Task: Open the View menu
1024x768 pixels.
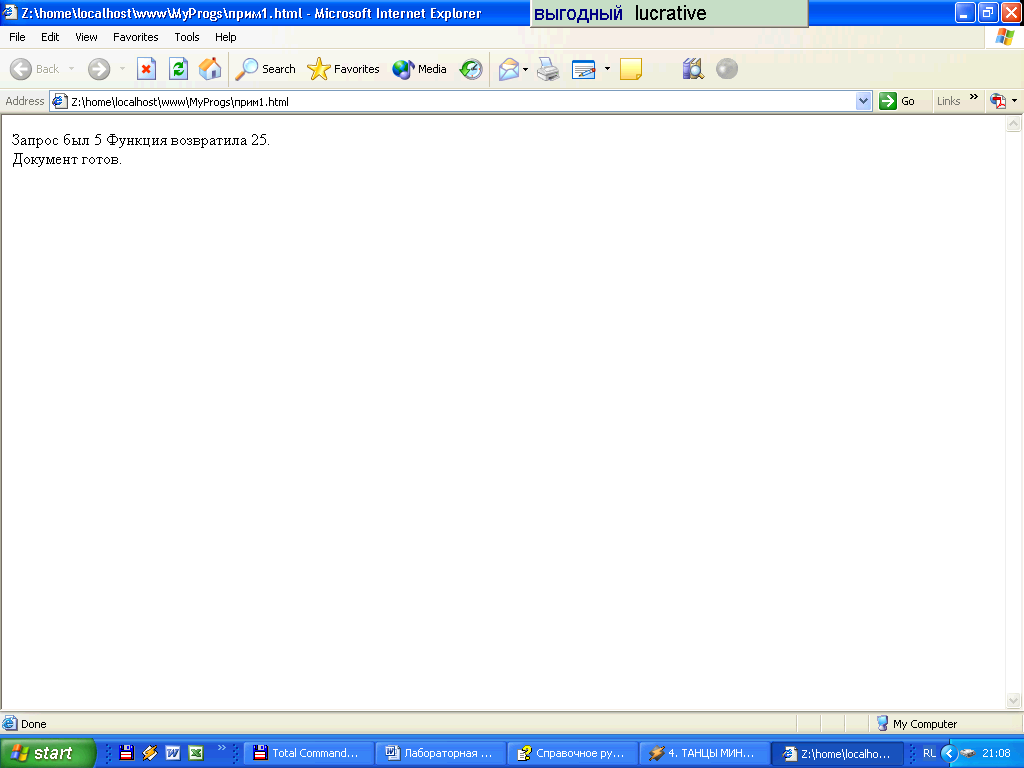Action: pos(86,37)
